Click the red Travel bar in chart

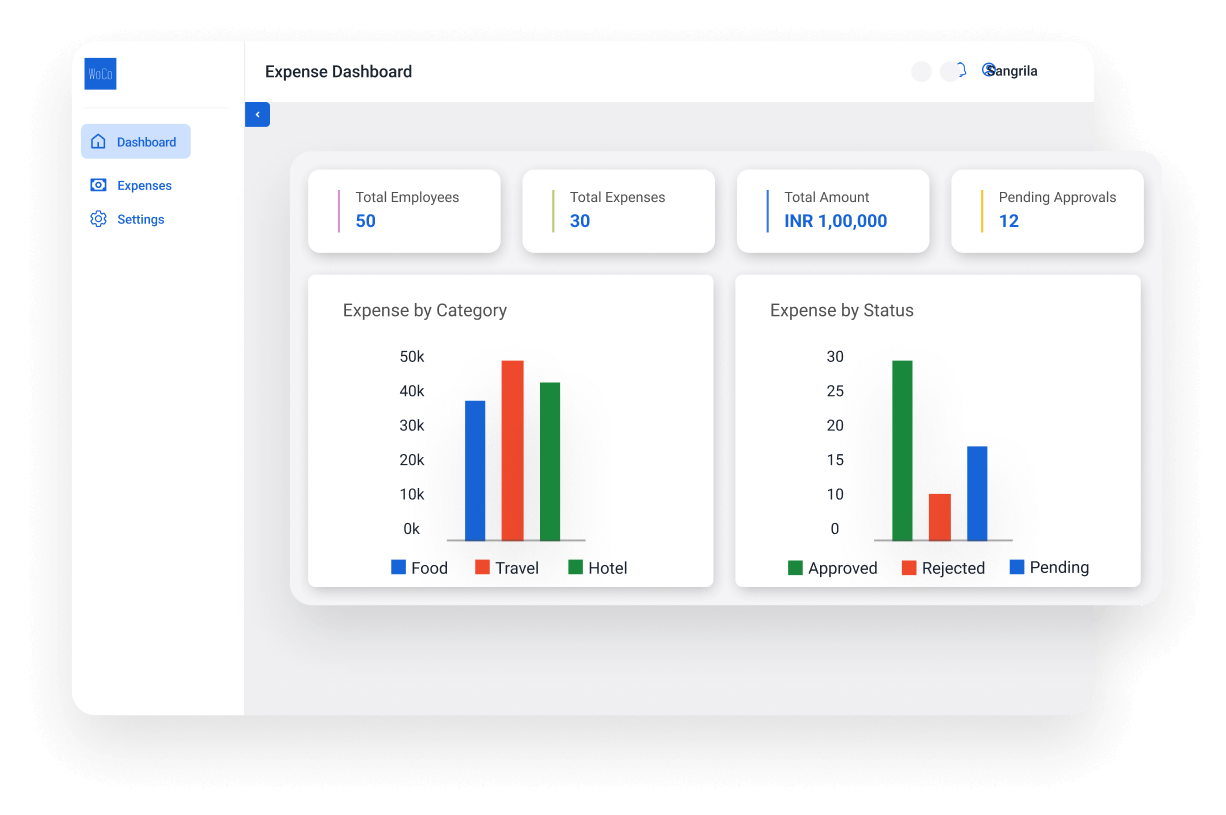pos(512,450)
